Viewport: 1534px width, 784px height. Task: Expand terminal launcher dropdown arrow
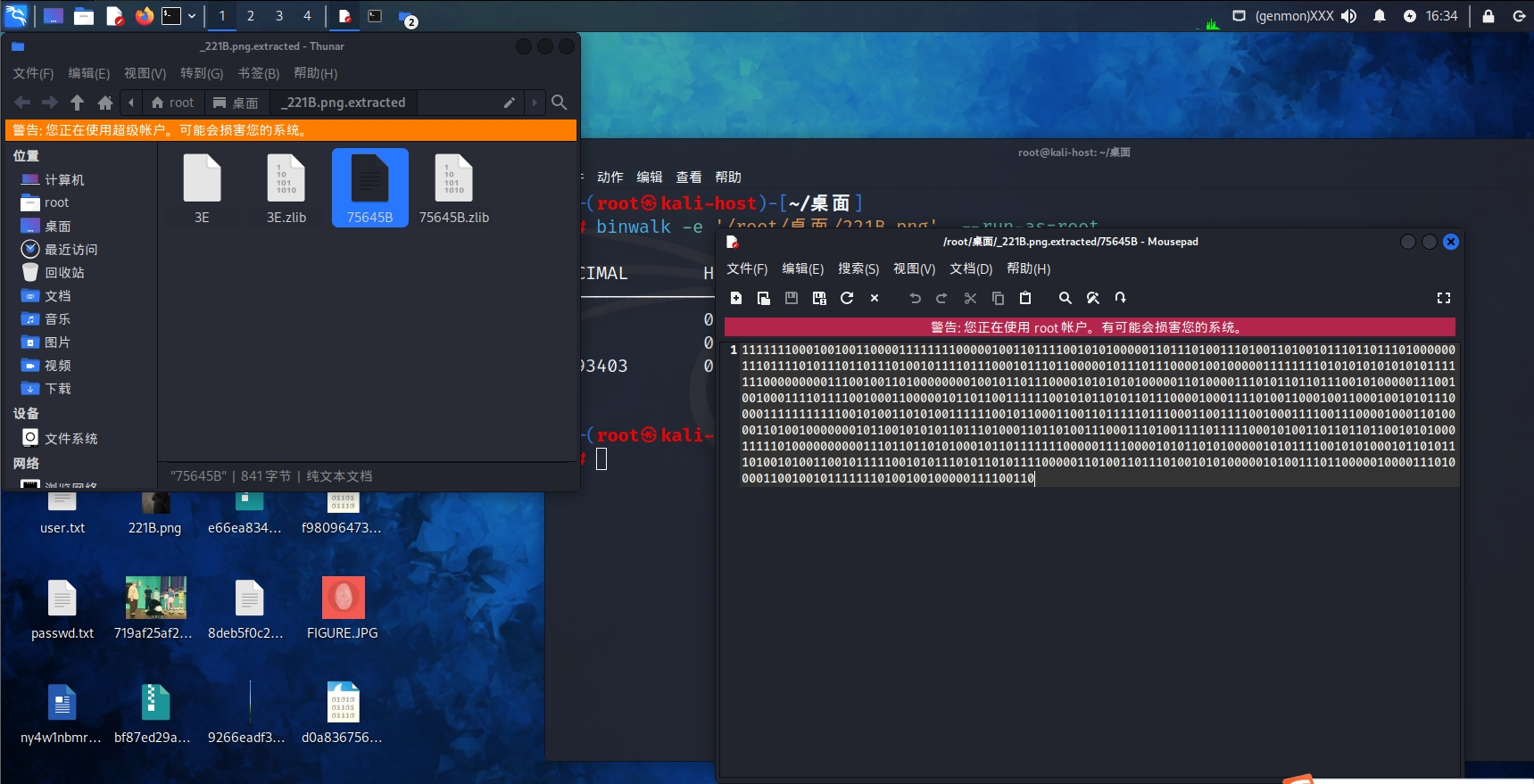[x=192, y=15]
